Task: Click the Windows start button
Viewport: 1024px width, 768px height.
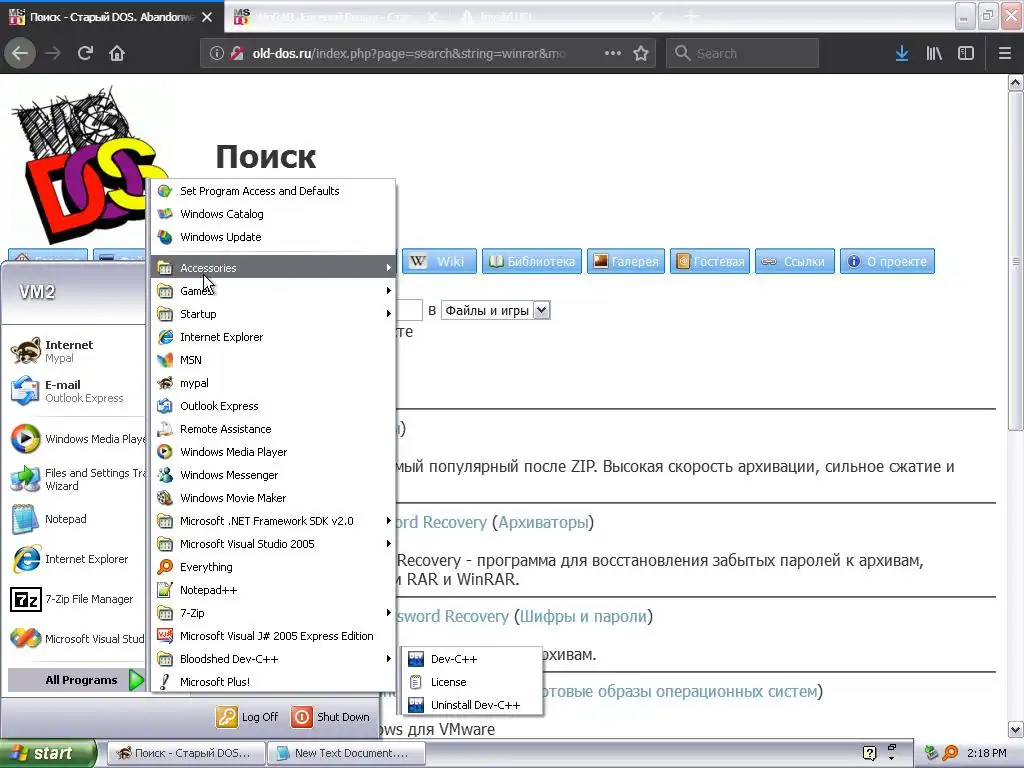Action: point(47,753)
